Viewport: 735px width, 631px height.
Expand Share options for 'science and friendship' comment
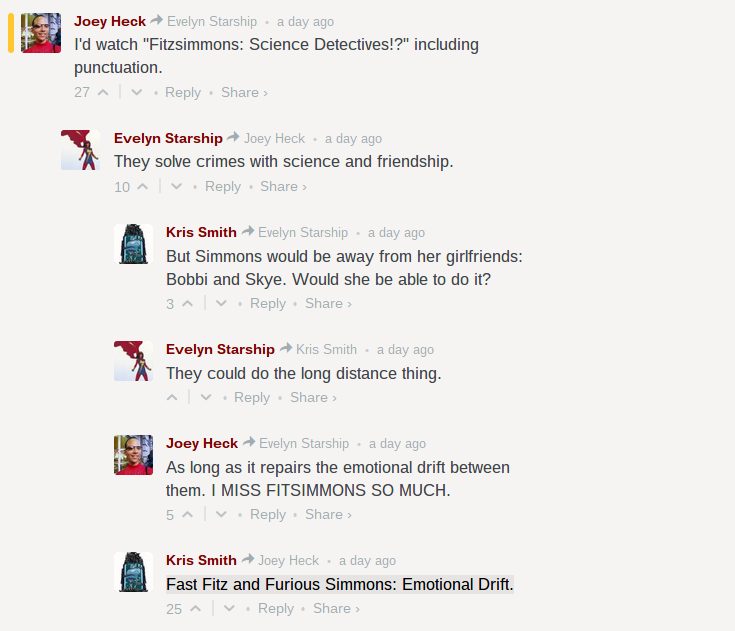283,186
